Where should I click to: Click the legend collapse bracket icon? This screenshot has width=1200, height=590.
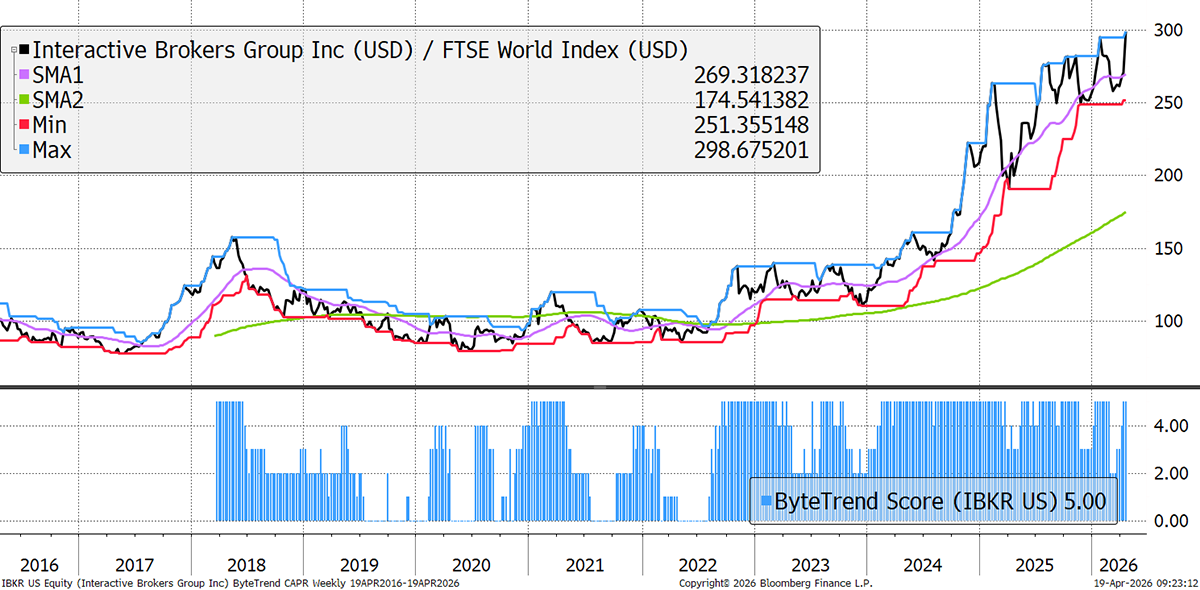(15, 49)
